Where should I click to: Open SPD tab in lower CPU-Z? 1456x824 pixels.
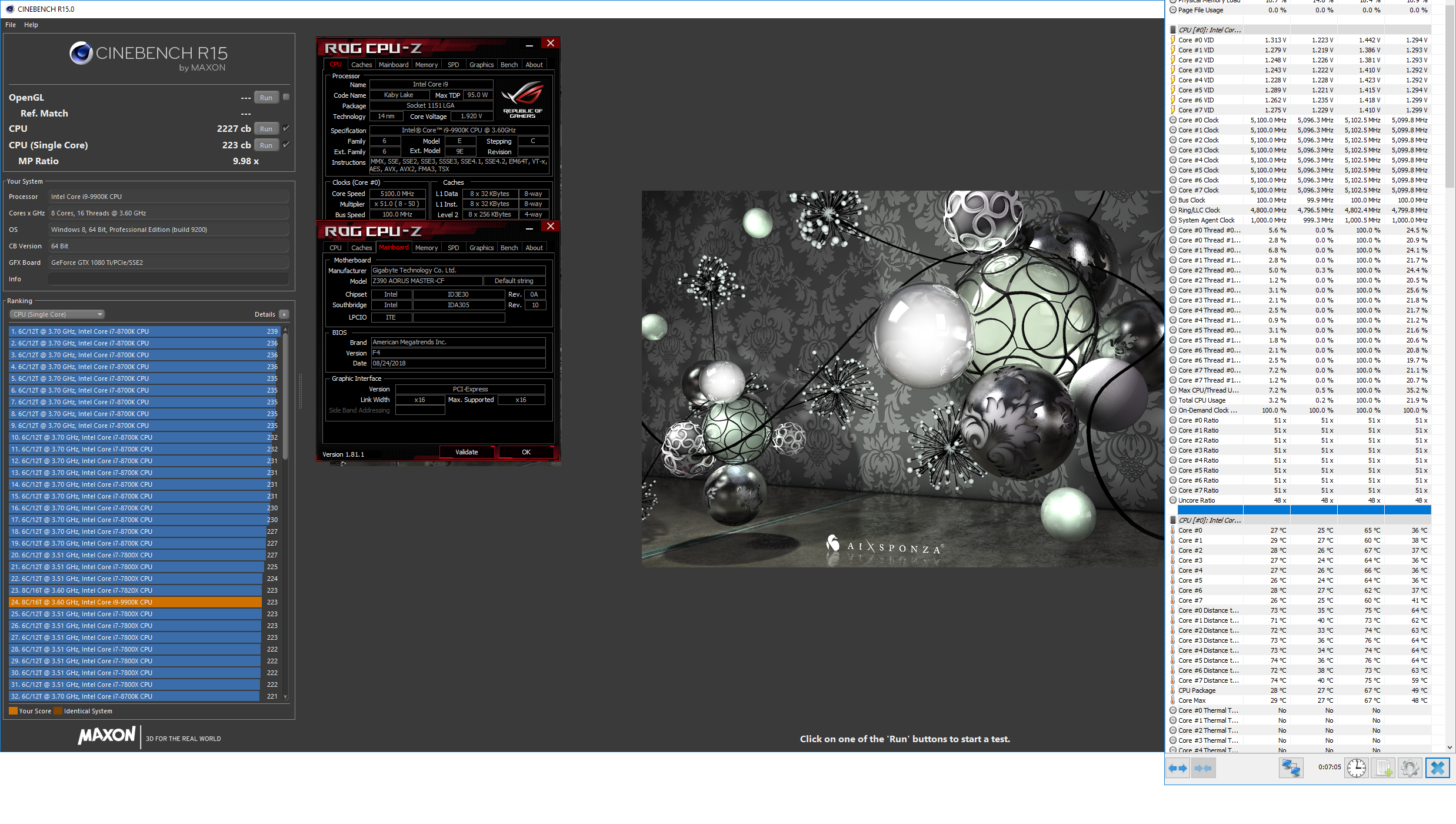click(453, 248)
